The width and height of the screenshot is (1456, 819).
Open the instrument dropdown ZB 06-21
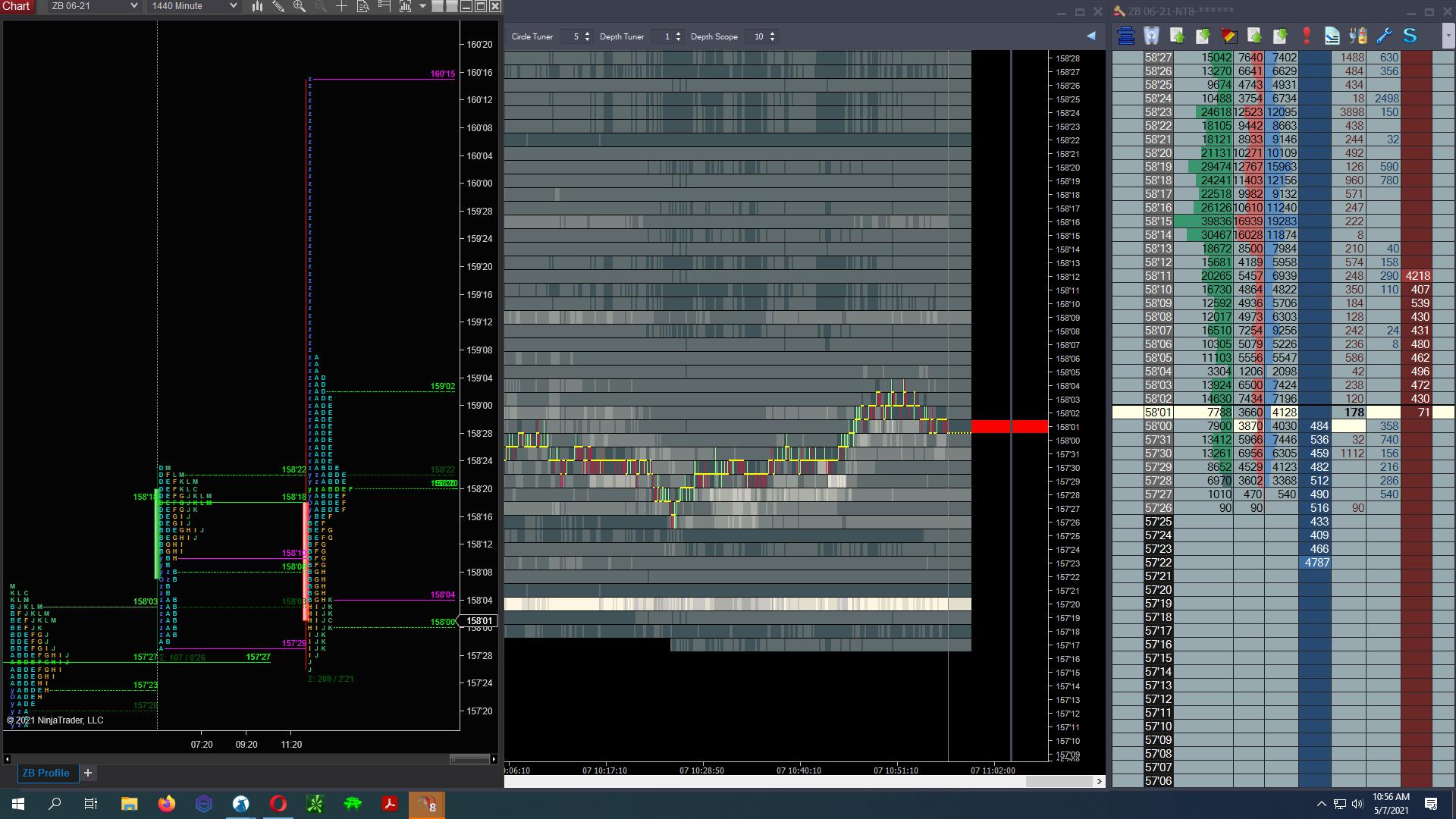pos(94,6)
